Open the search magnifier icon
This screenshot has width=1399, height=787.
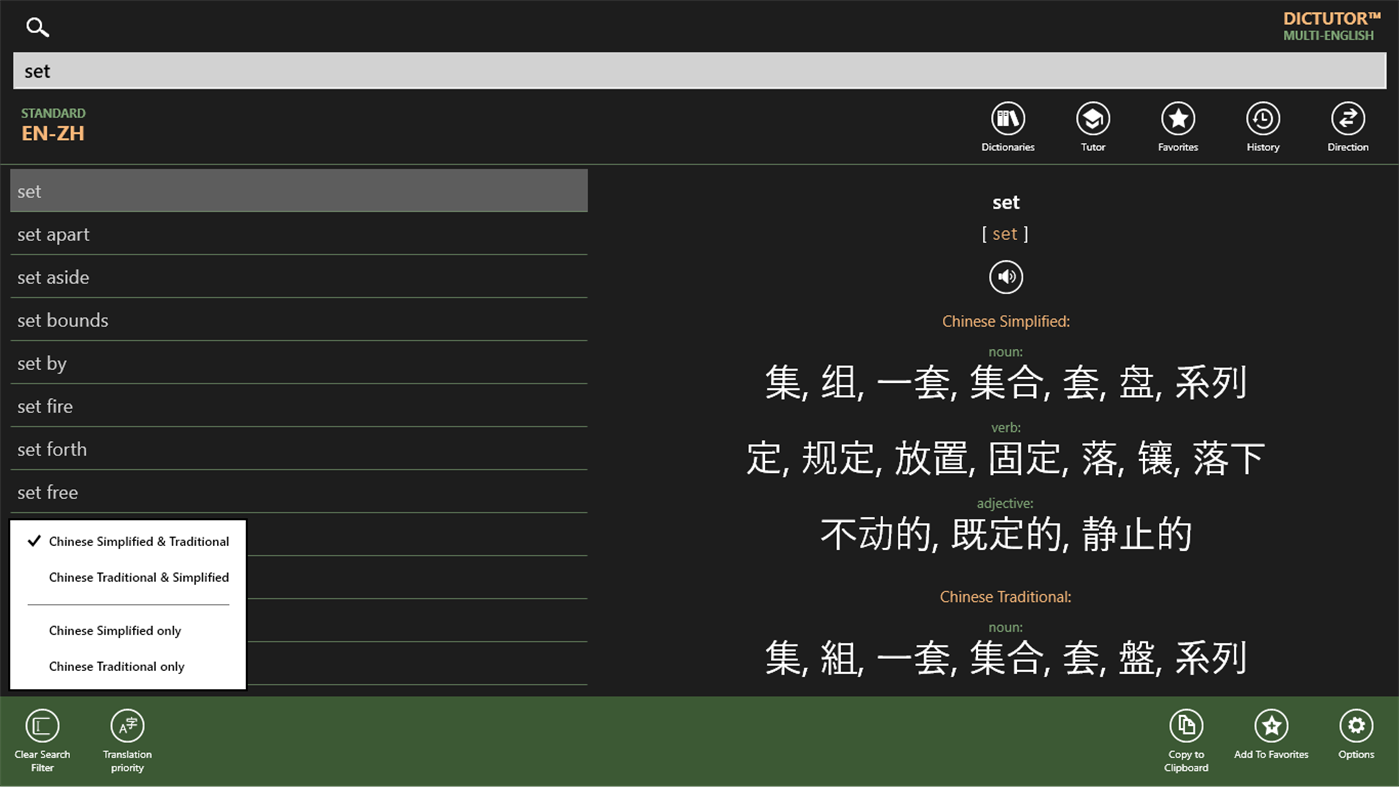[37, 27]
